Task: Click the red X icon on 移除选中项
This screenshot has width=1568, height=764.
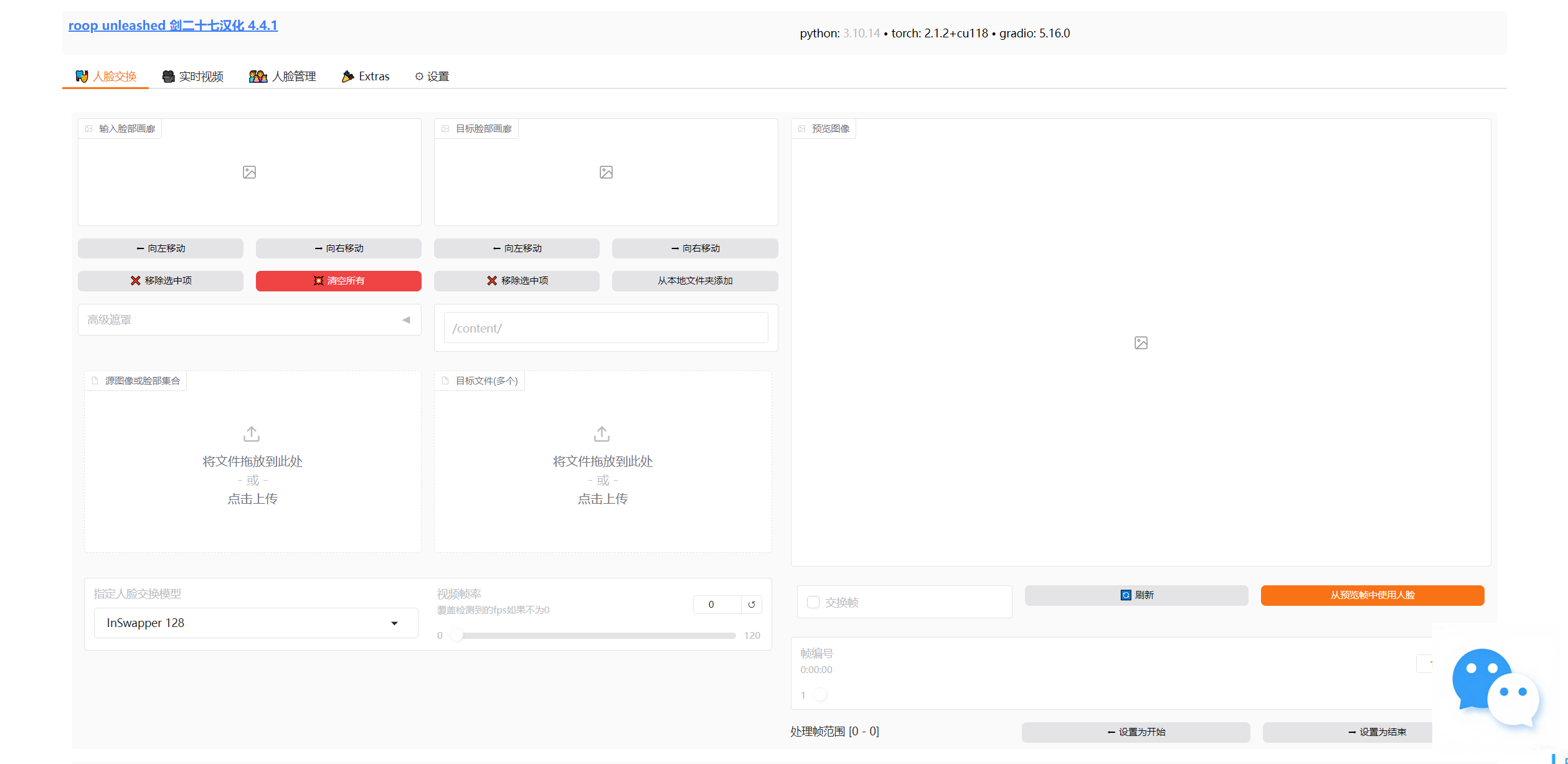Action: coord(136,280)
